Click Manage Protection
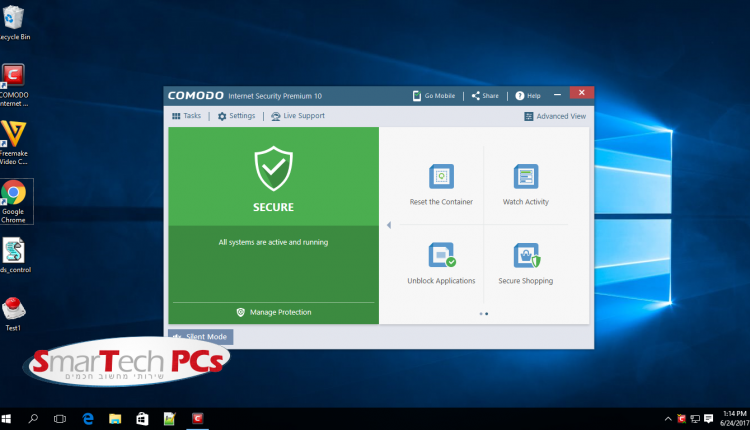Viewport: 750px width, 430px height. (274, 312)
